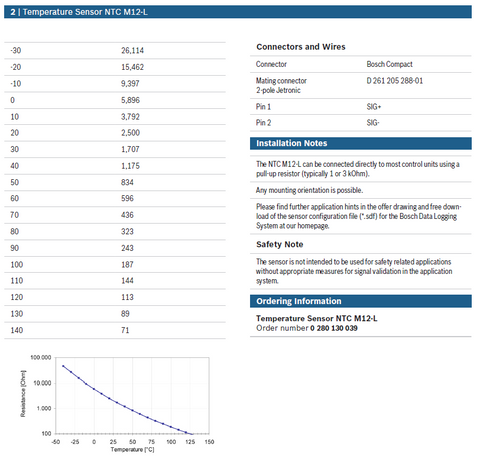Viewport: 480px width, 465px height.
Task: Select the resistance value 243
Action: 127,248
